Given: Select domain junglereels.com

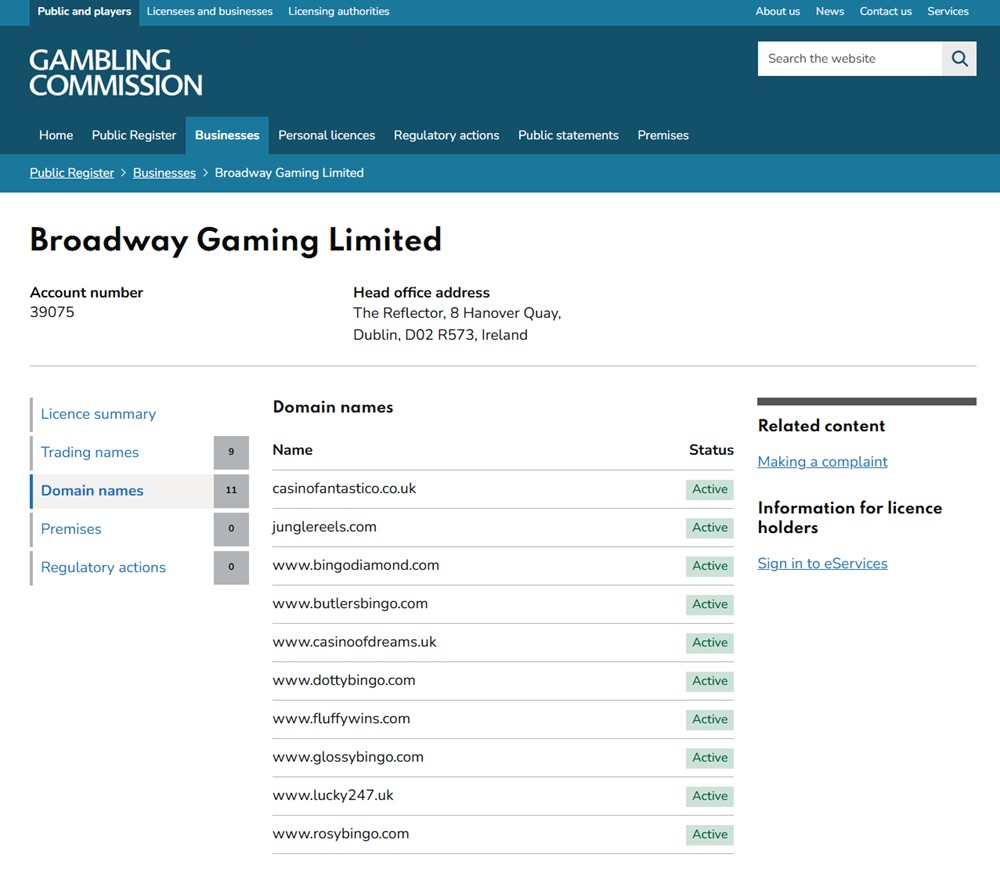Looking at the screenshot, I should tap(325, 527).
